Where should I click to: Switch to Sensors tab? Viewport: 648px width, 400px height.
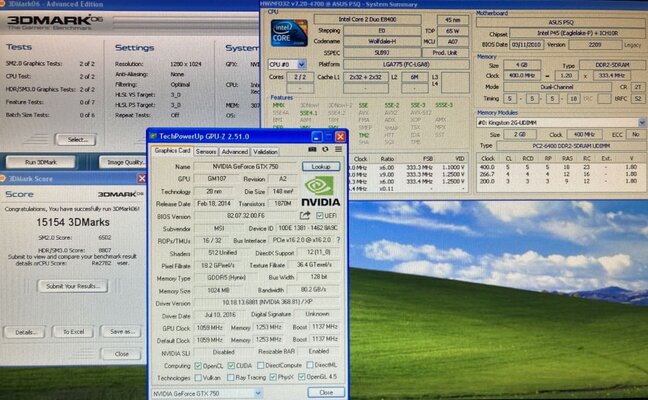click(206, 152)
